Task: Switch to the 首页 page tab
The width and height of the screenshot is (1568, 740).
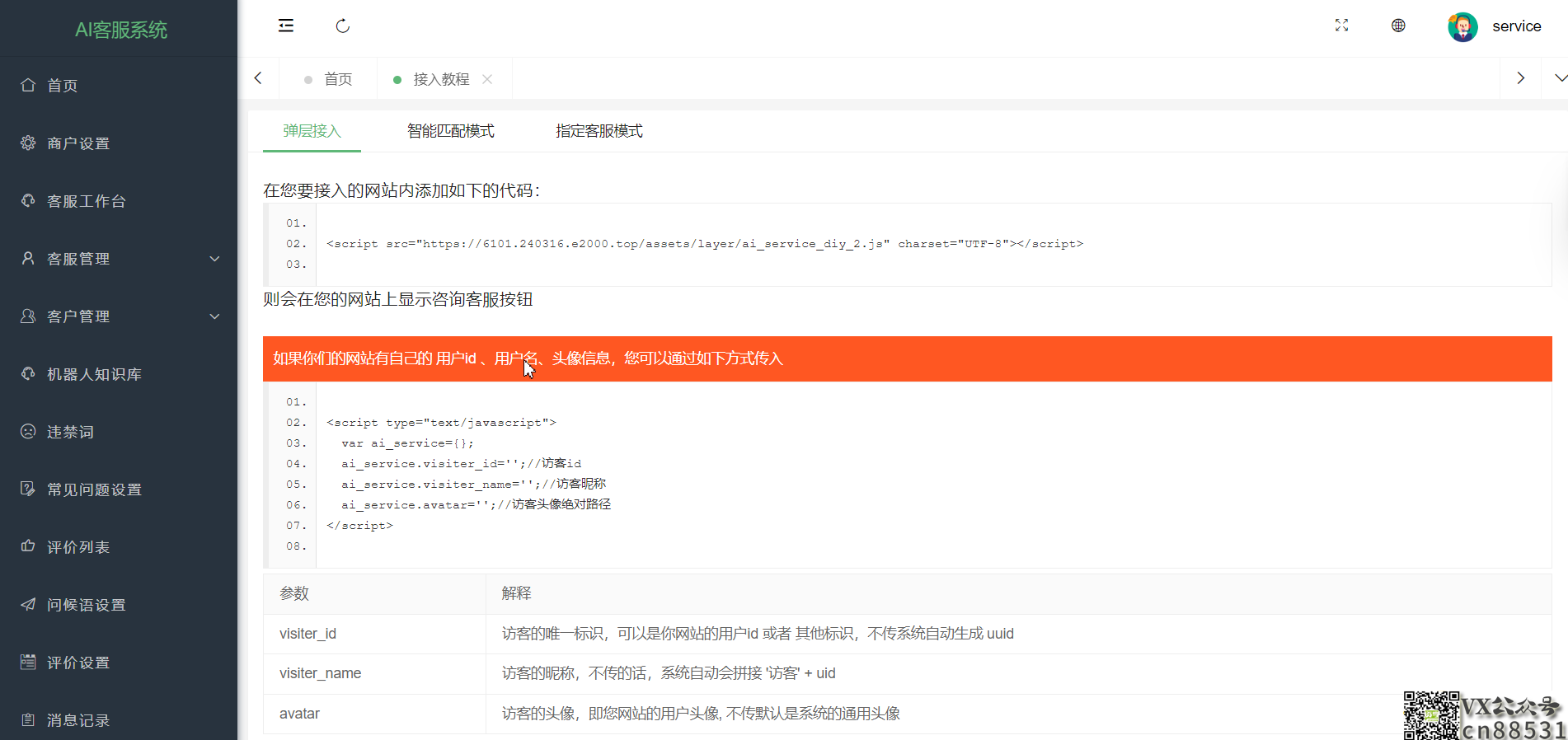Action: (x=328, y=79)
